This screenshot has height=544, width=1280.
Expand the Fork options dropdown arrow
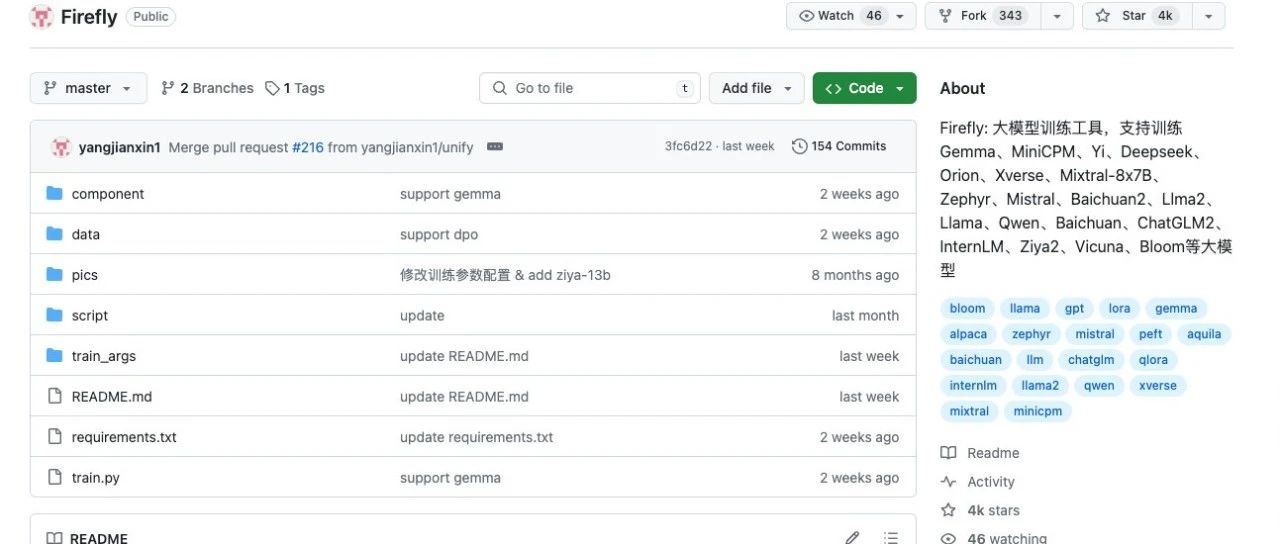tap(1057, 16)
